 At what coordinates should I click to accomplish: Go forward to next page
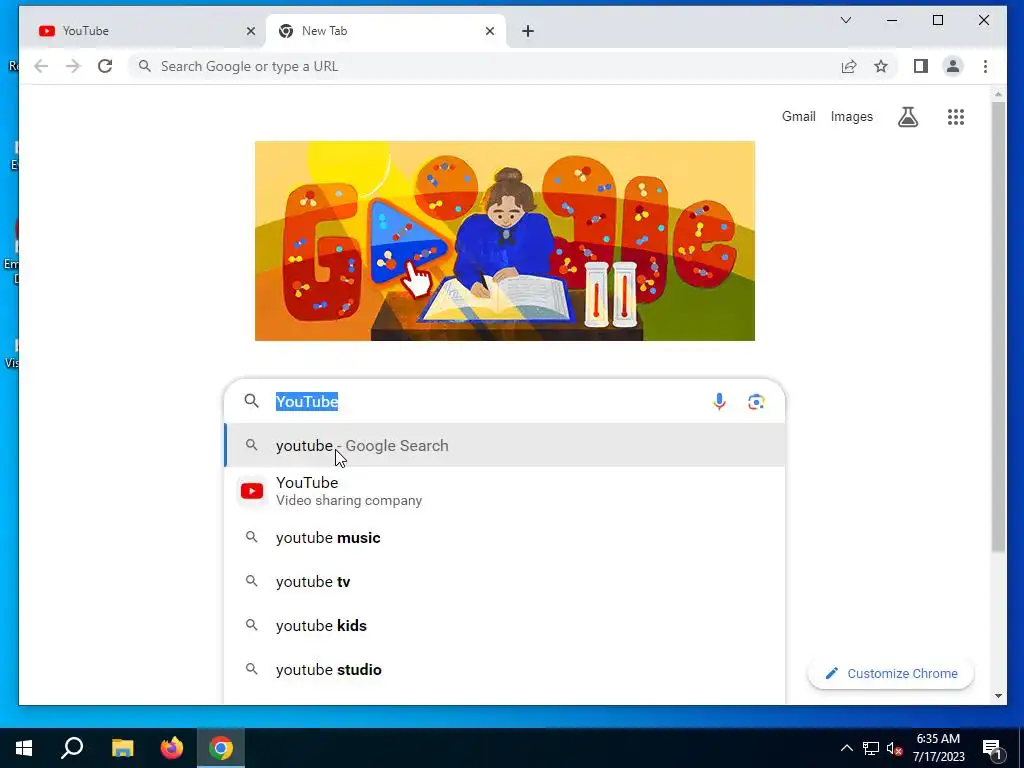(73, 66)
